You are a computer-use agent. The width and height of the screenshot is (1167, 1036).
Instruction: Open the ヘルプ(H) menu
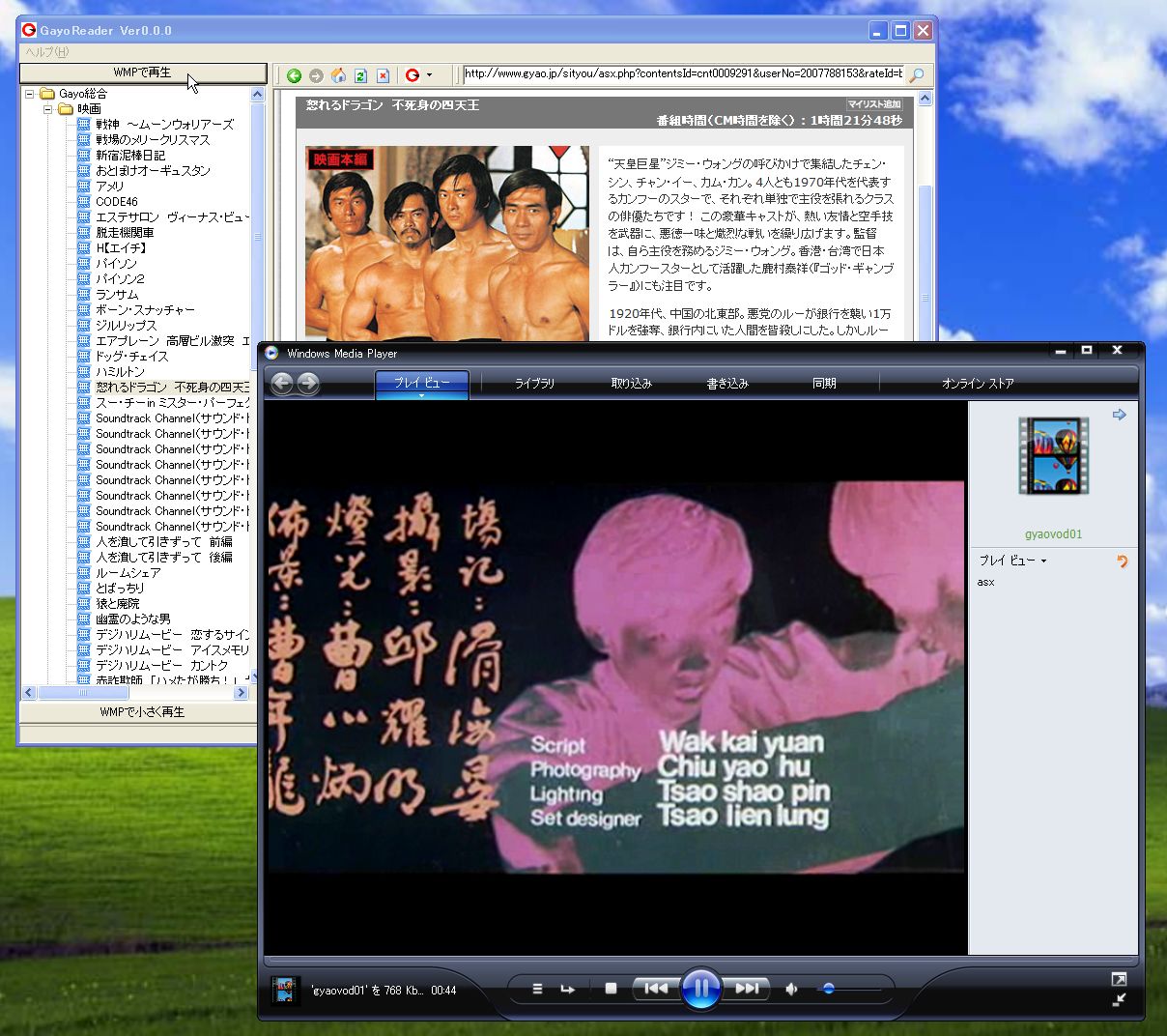(46, 52)
